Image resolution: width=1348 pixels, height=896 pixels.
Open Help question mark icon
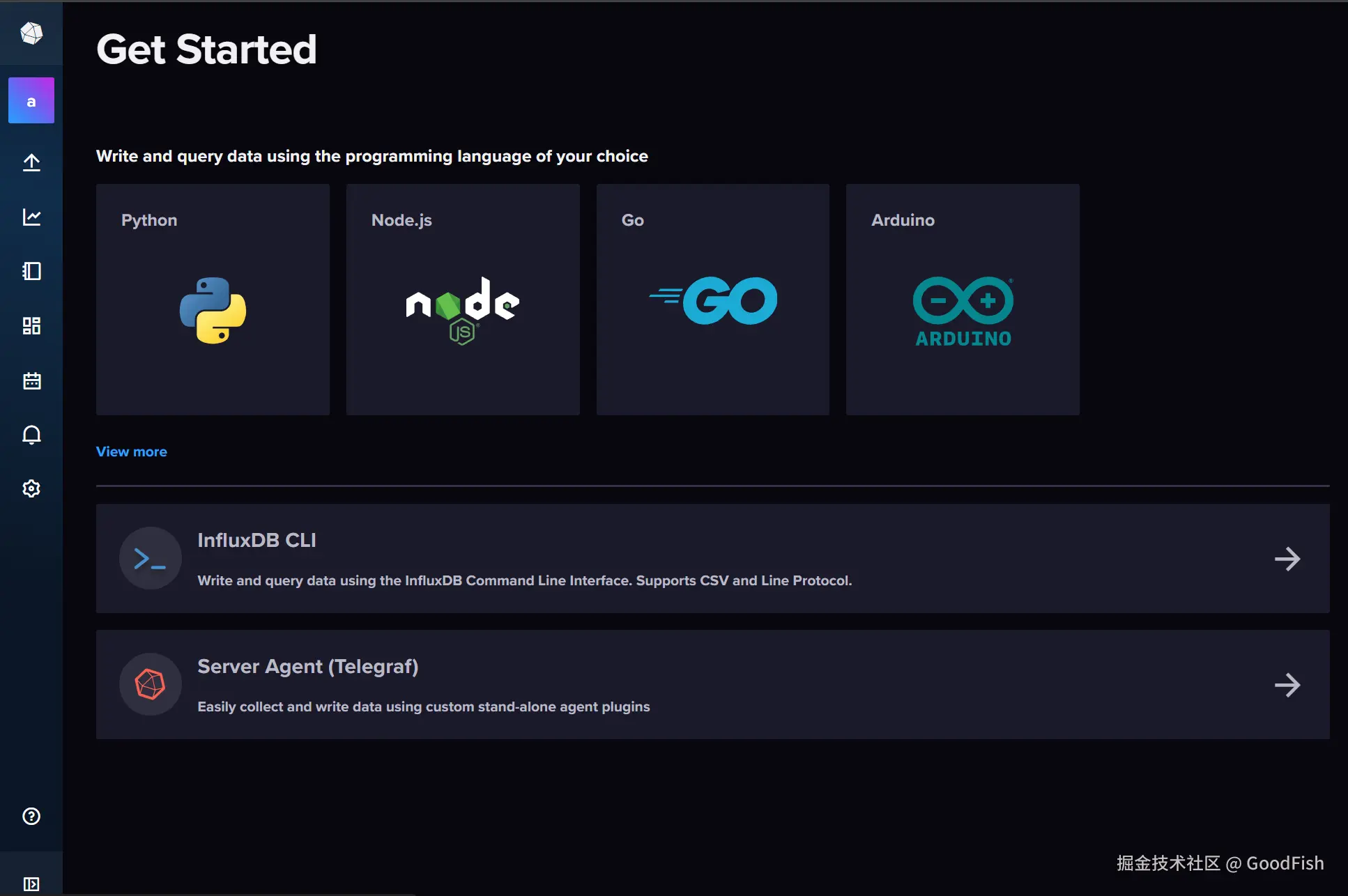click(x=31, y=816)
